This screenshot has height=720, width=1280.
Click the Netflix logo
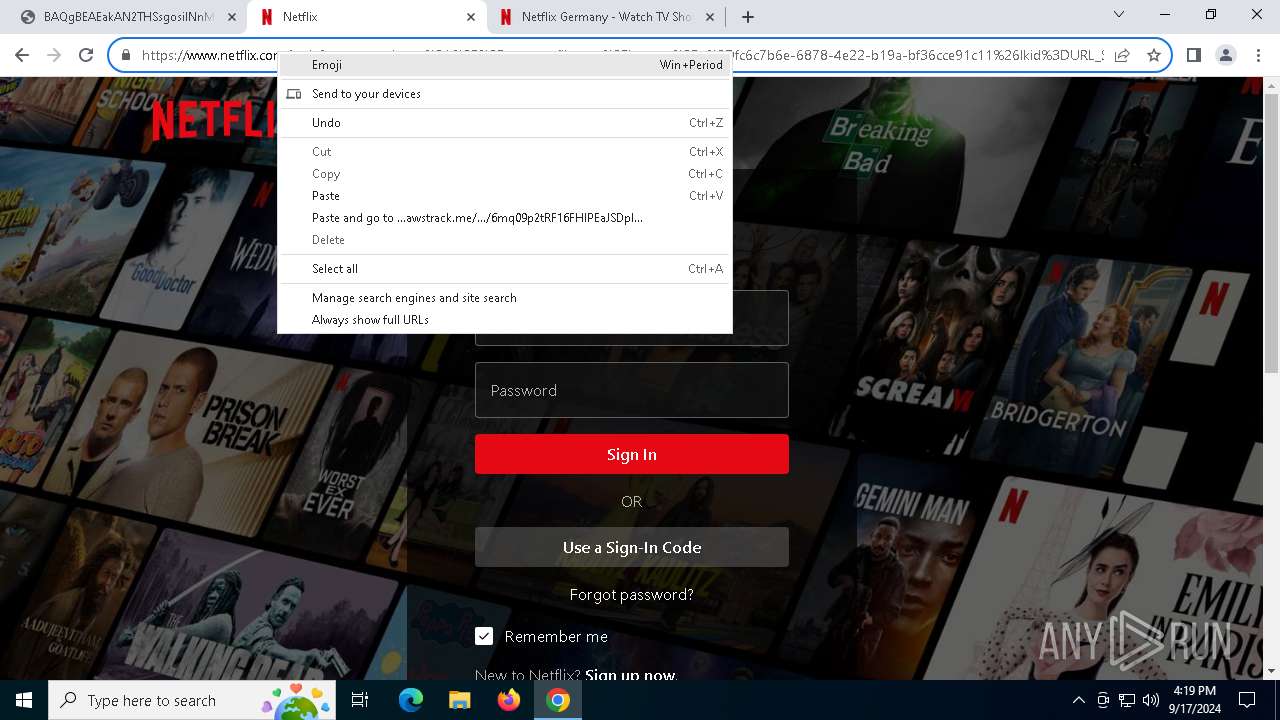click(x=214, y=119)
